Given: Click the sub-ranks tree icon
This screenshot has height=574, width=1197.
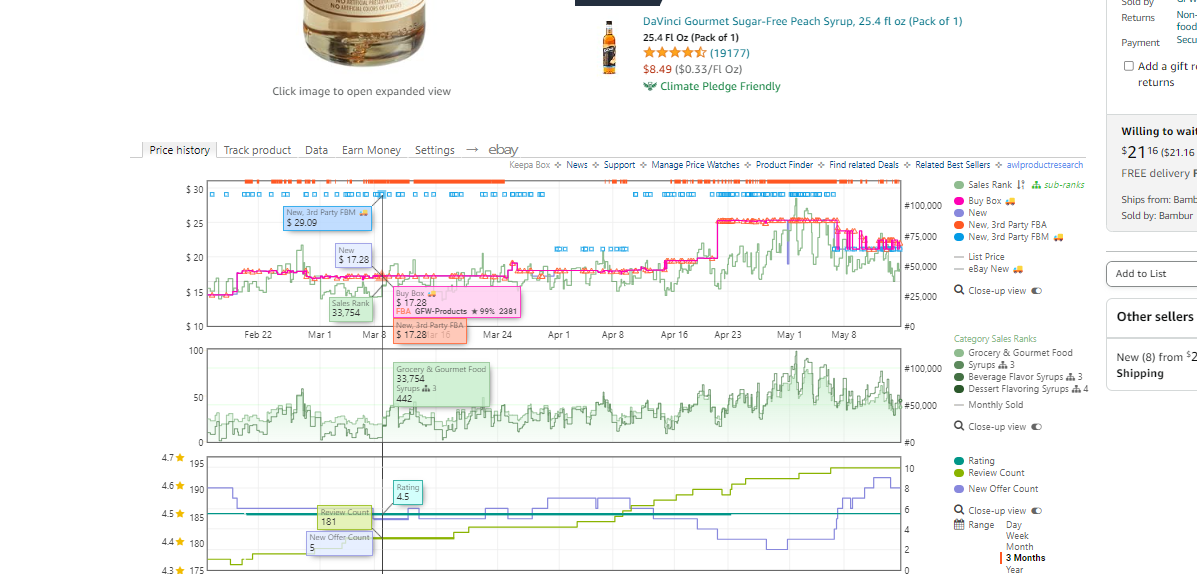Looking at the screenshot, I should click(x=1036, y=185).
